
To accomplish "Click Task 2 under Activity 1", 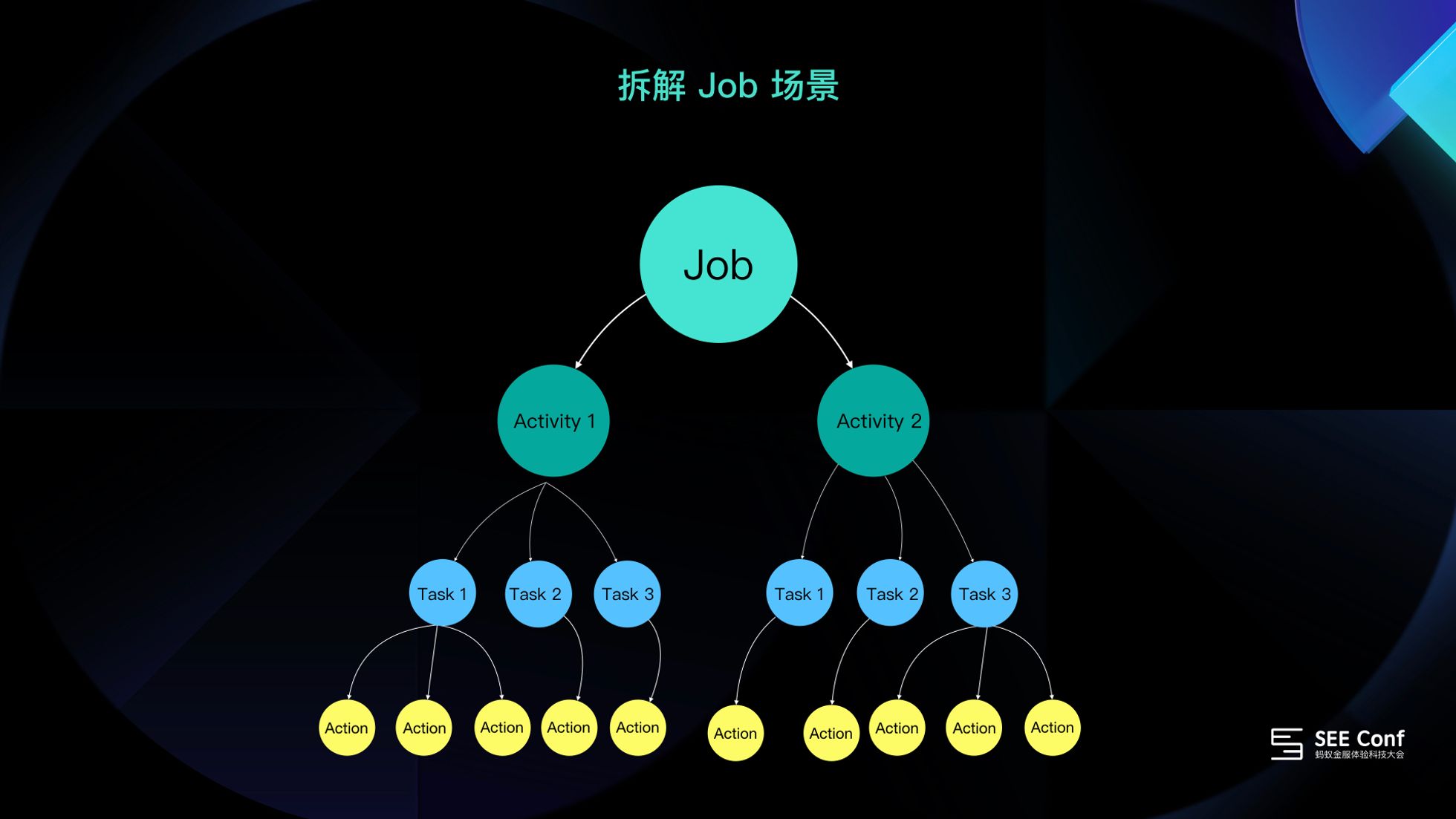I will pos(533,593).
